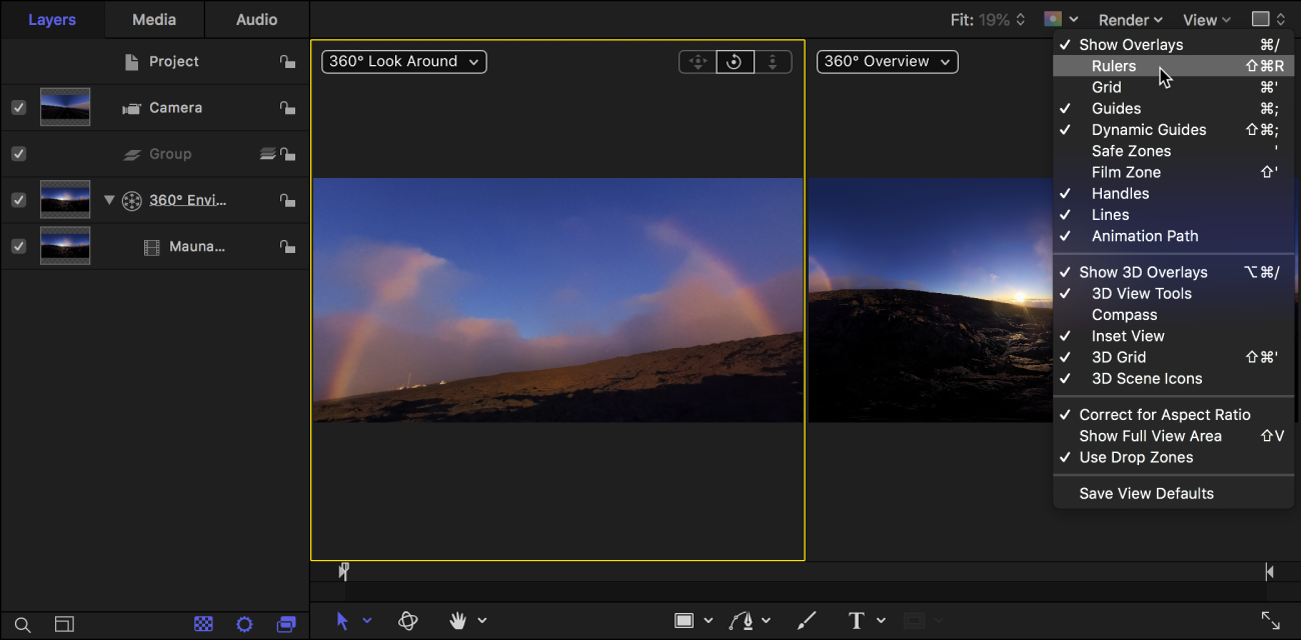
Task: Enable Rulers in the View menu
Action: (x=1113, y=66)
